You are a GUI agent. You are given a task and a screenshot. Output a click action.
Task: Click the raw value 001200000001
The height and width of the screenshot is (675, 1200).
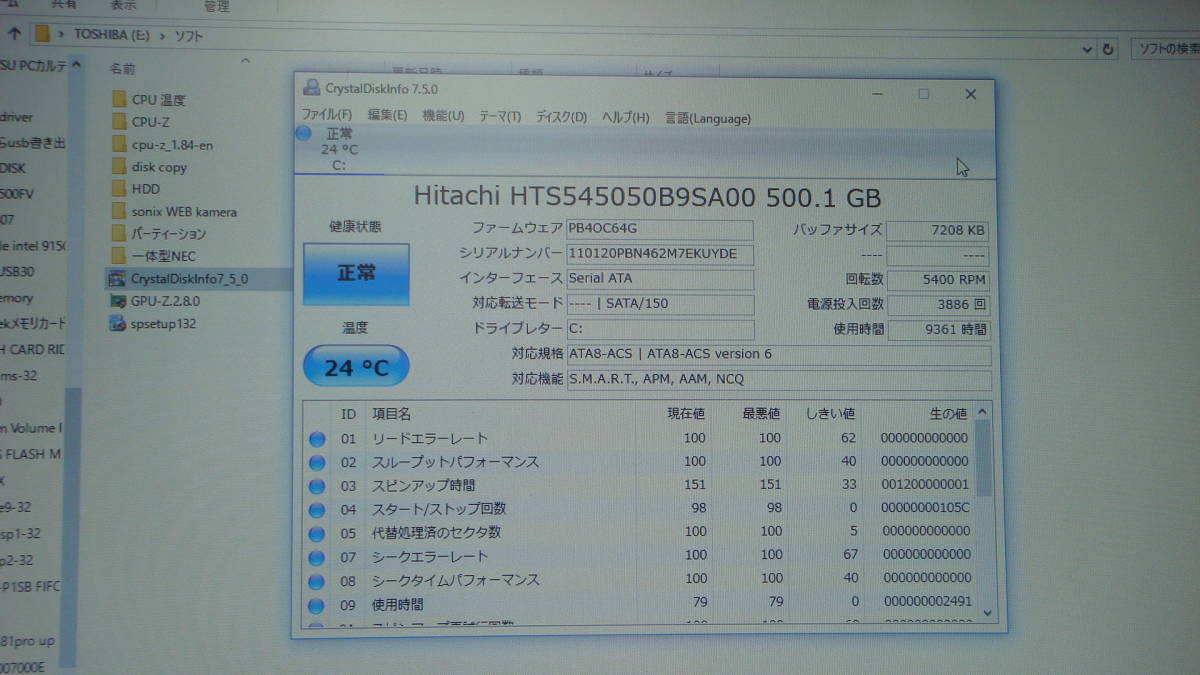click(925, 484)
